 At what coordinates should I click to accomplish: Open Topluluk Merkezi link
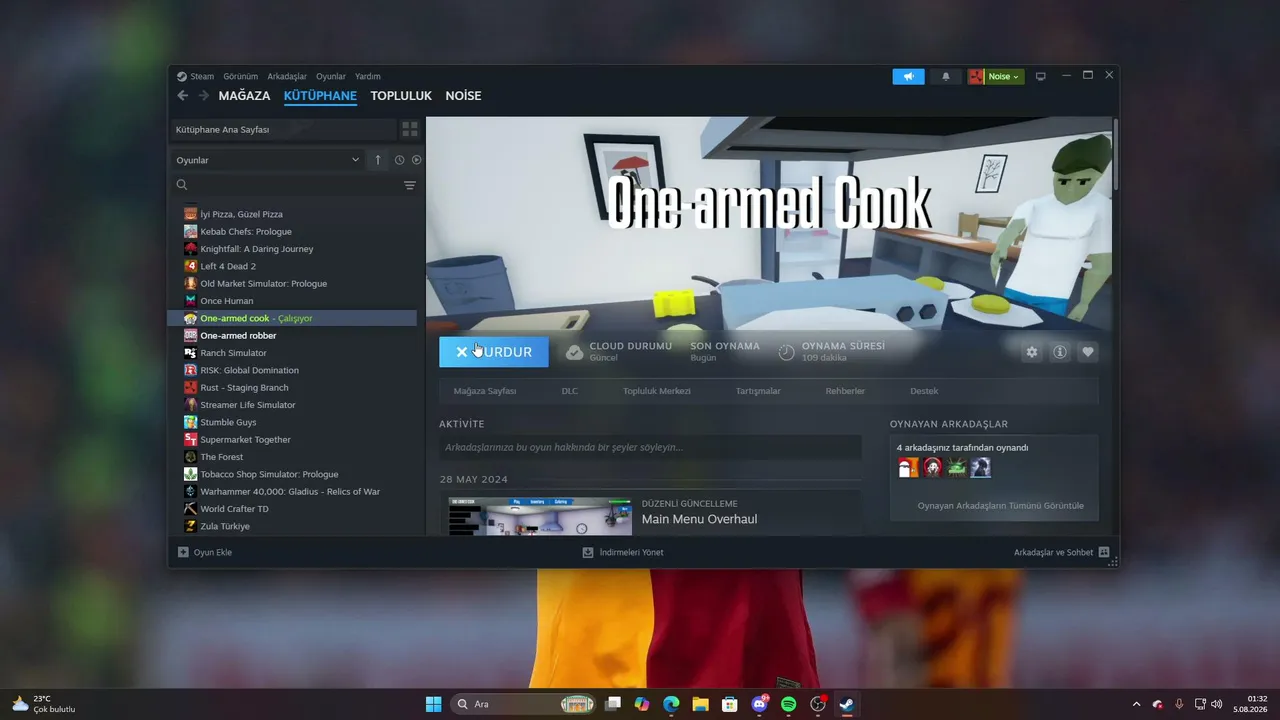(x=657, y=391)
